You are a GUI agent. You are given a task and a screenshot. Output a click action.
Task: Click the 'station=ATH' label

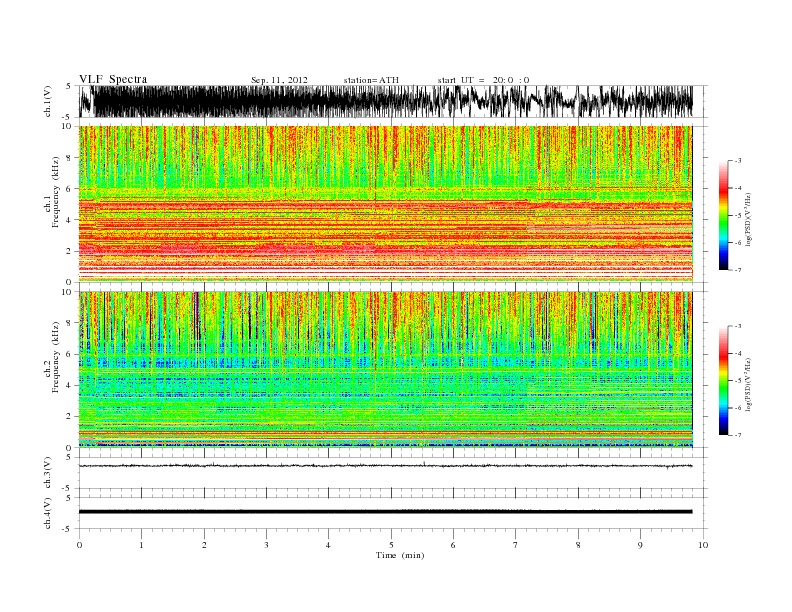[x=371, y=80]
